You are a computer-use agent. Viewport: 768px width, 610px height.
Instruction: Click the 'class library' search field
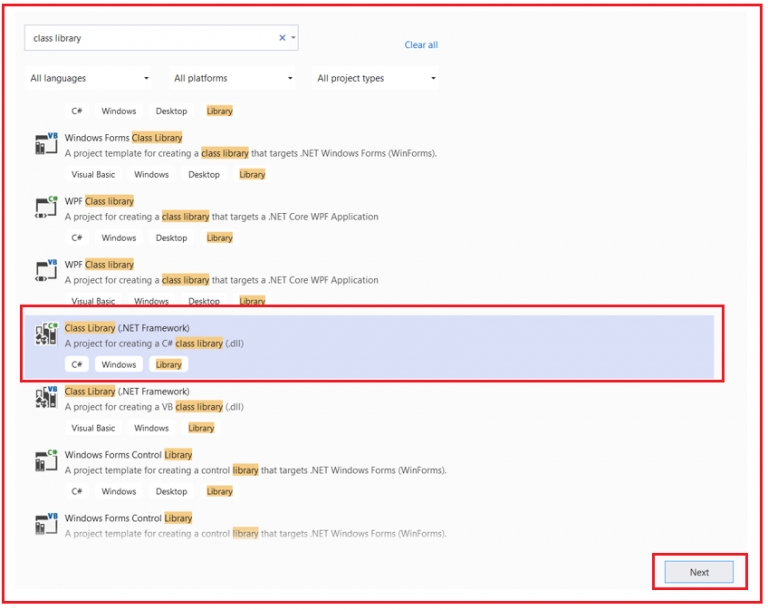pyautogui.click(x=161, y=38)
